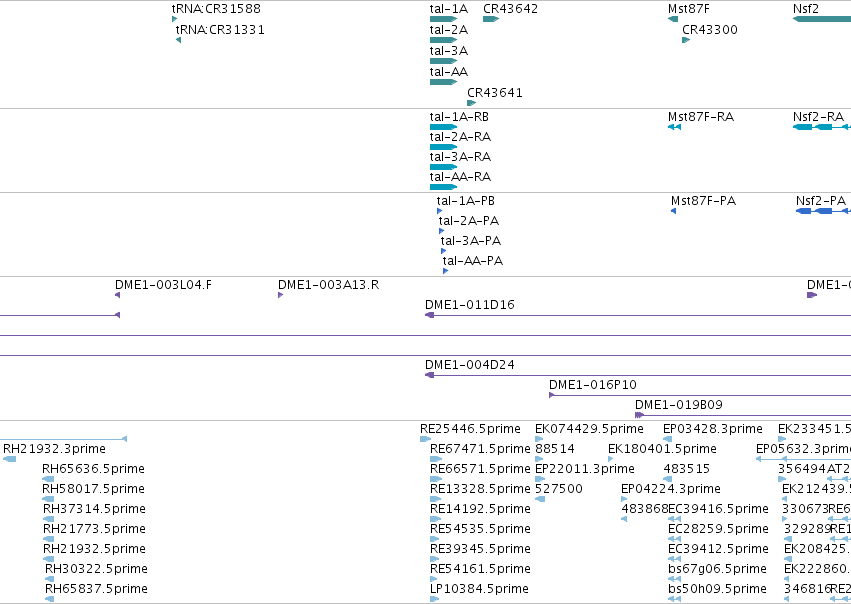
Task: Click the Nsf2-RA transcript glyph
Action: (x=822, y=127)
